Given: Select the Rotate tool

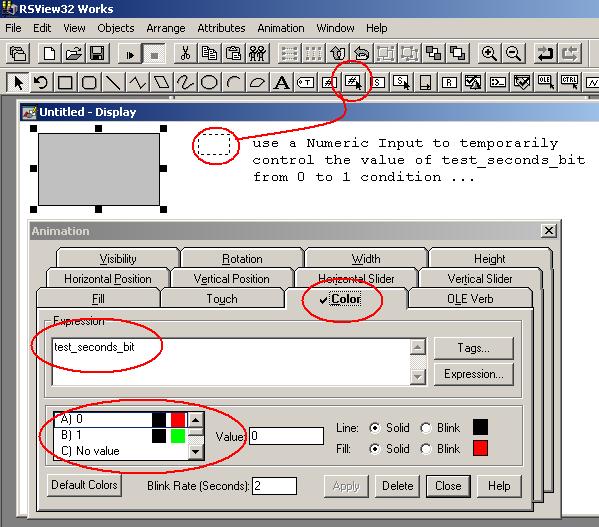Looking at the screenshot, I should point(41,82).
